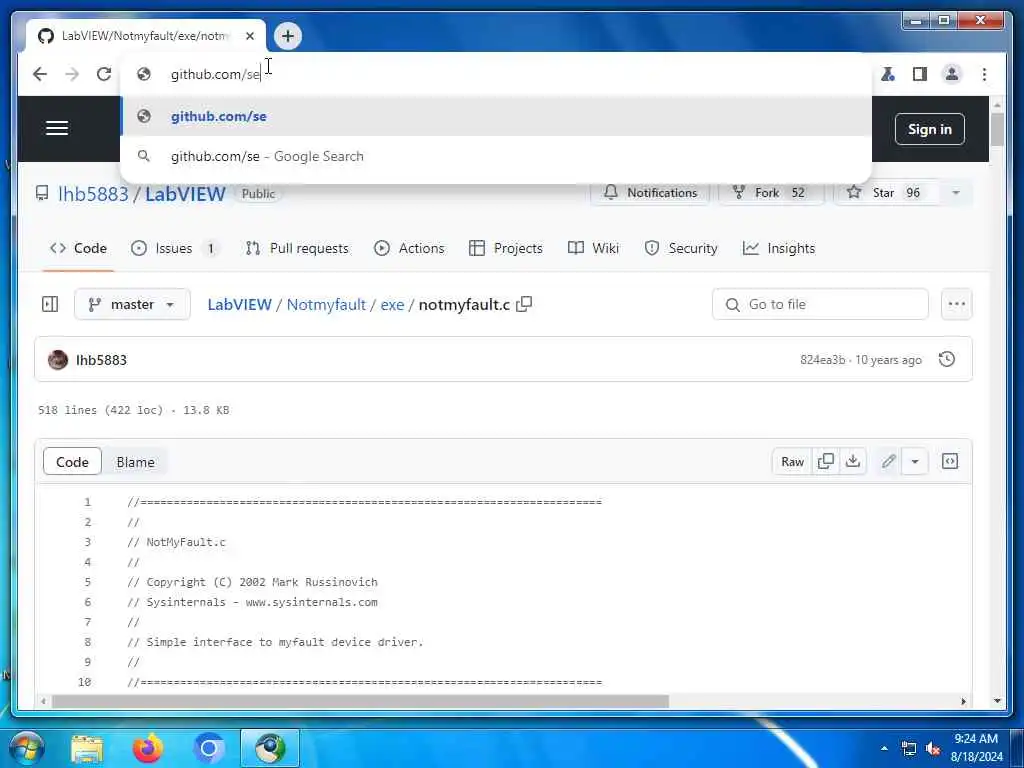1024x768 pixels.
Task: Click line number 10
Action: pos(84,682)
